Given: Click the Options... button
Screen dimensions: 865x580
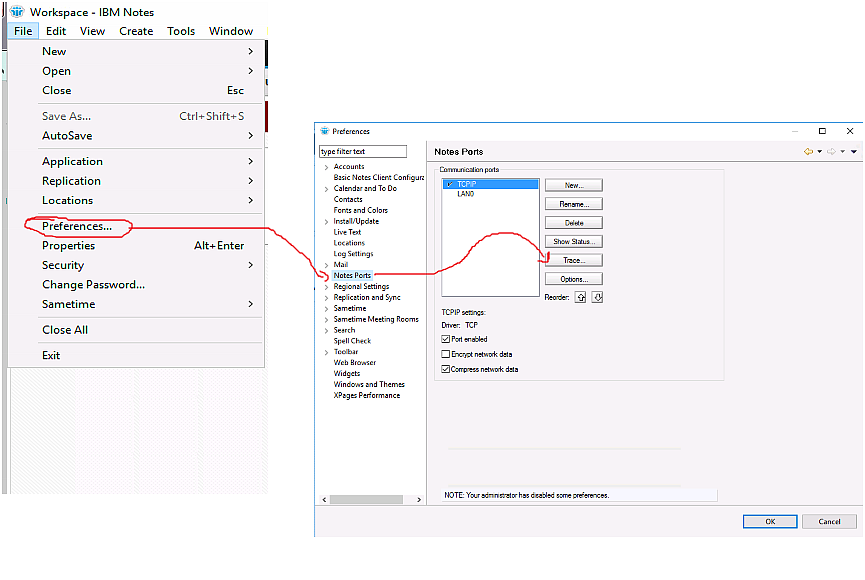Looking at the screenshot, I should pos(574,279).
